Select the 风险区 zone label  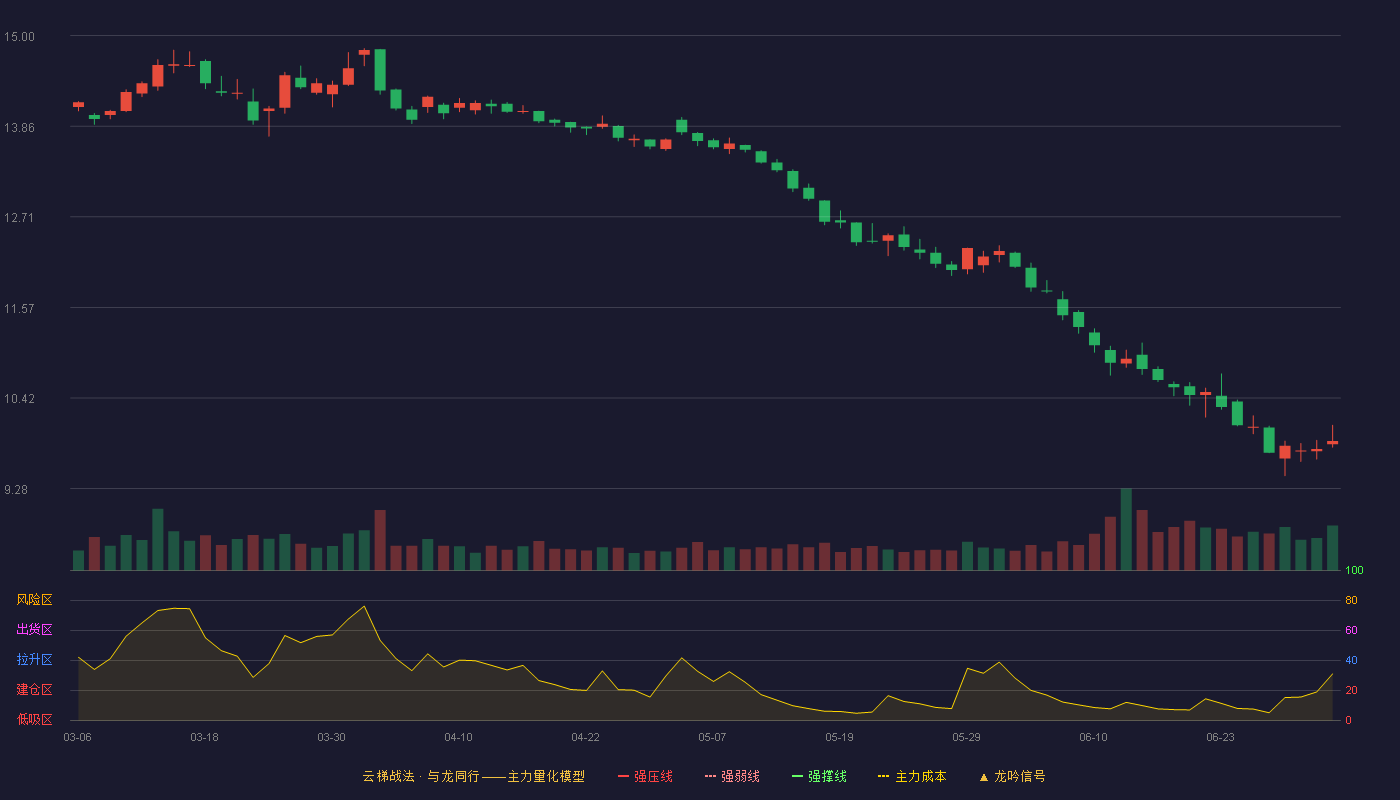pyautogui.click(x=34, y=600)
